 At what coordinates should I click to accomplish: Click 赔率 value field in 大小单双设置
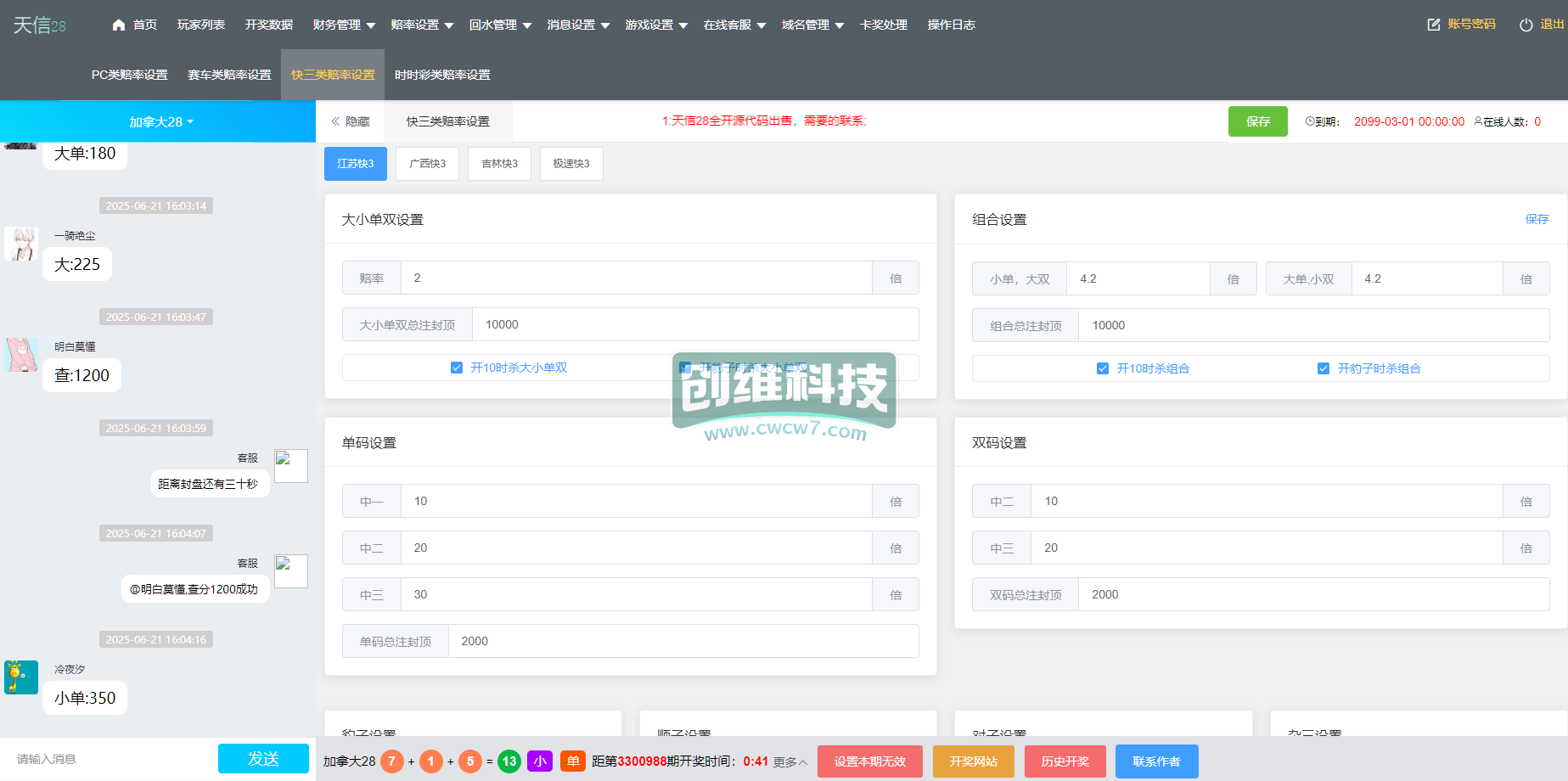click(x=637, y=278)
